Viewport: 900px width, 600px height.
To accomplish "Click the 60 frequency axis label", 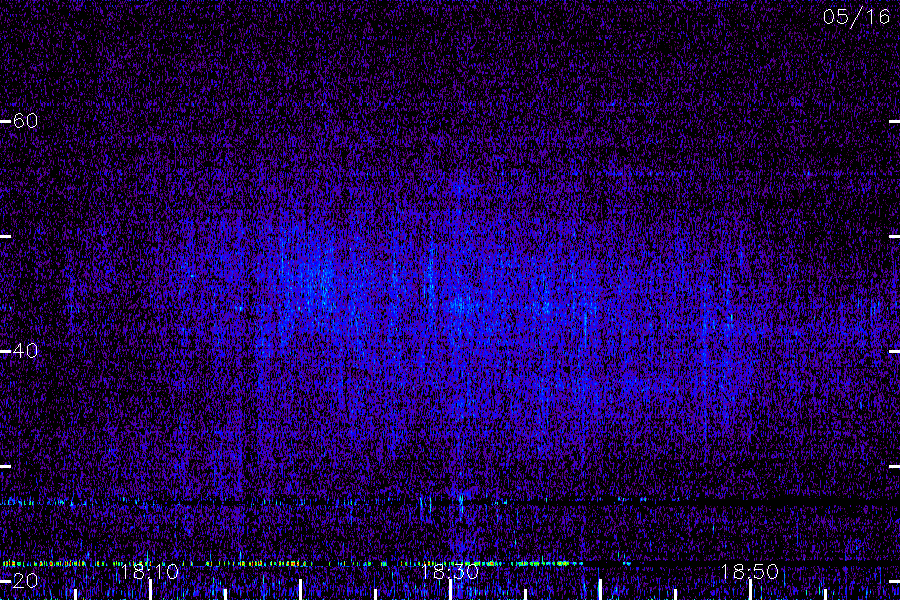I will 25,121.
